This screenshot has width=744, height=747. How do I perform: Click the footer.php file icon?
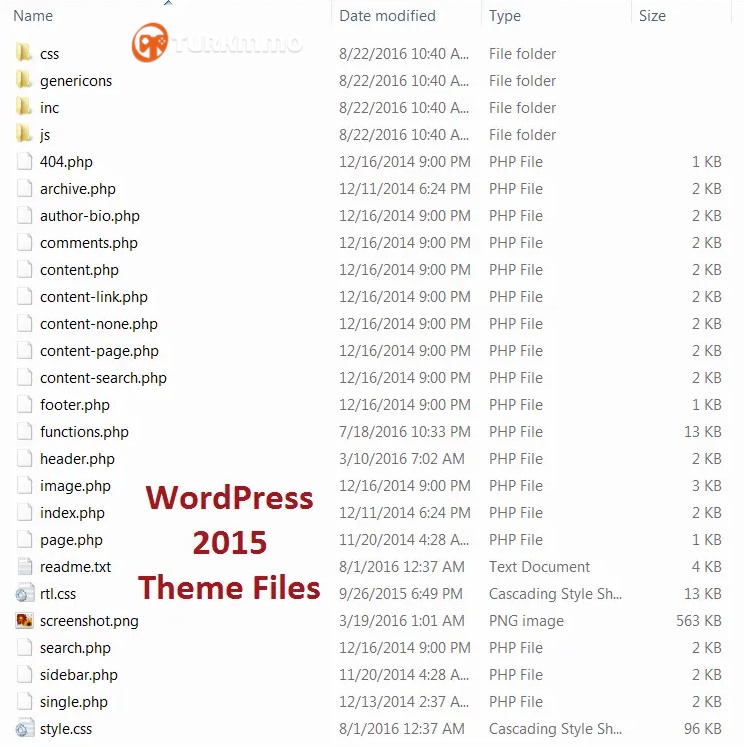(24, 404)
